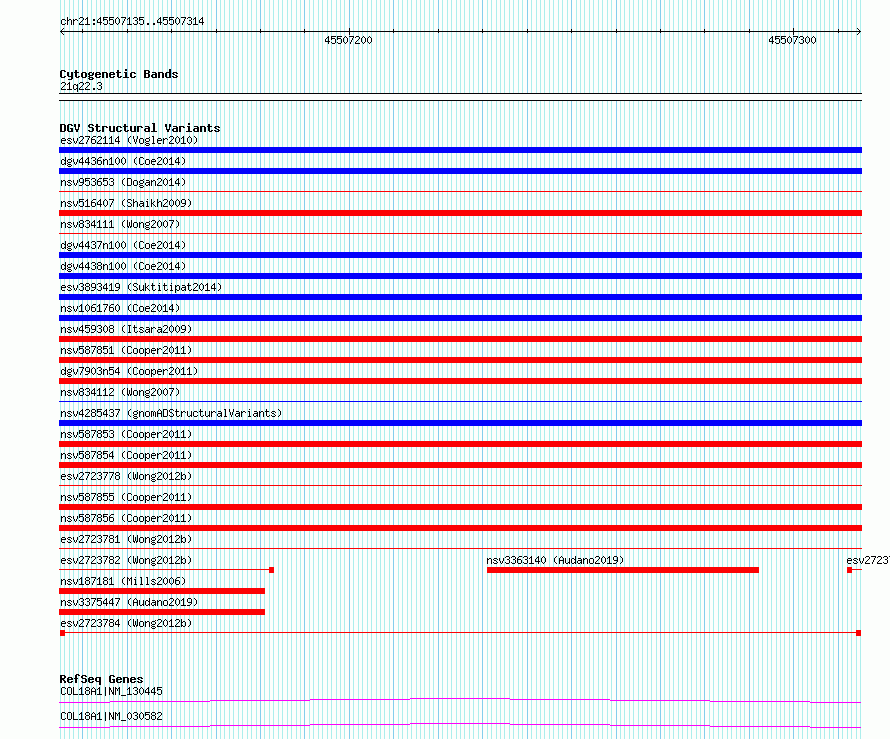Viewport: 890px width, 739px height.
Task: Select nsv587855 (Cooper2011) label
Action: pyautogui.click(x=126, y=497)
